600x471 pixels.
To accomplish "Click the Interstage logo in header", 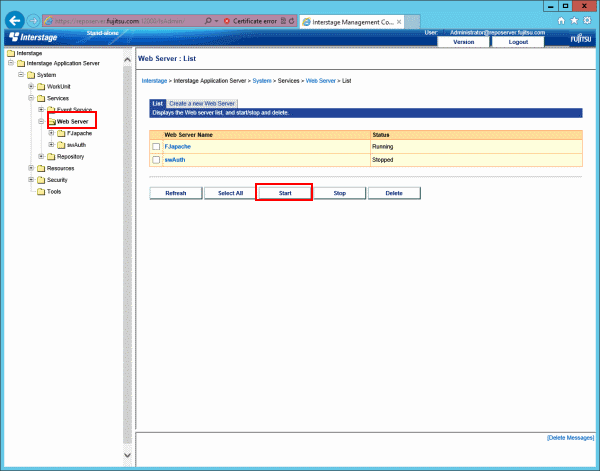I will [33, 37].
